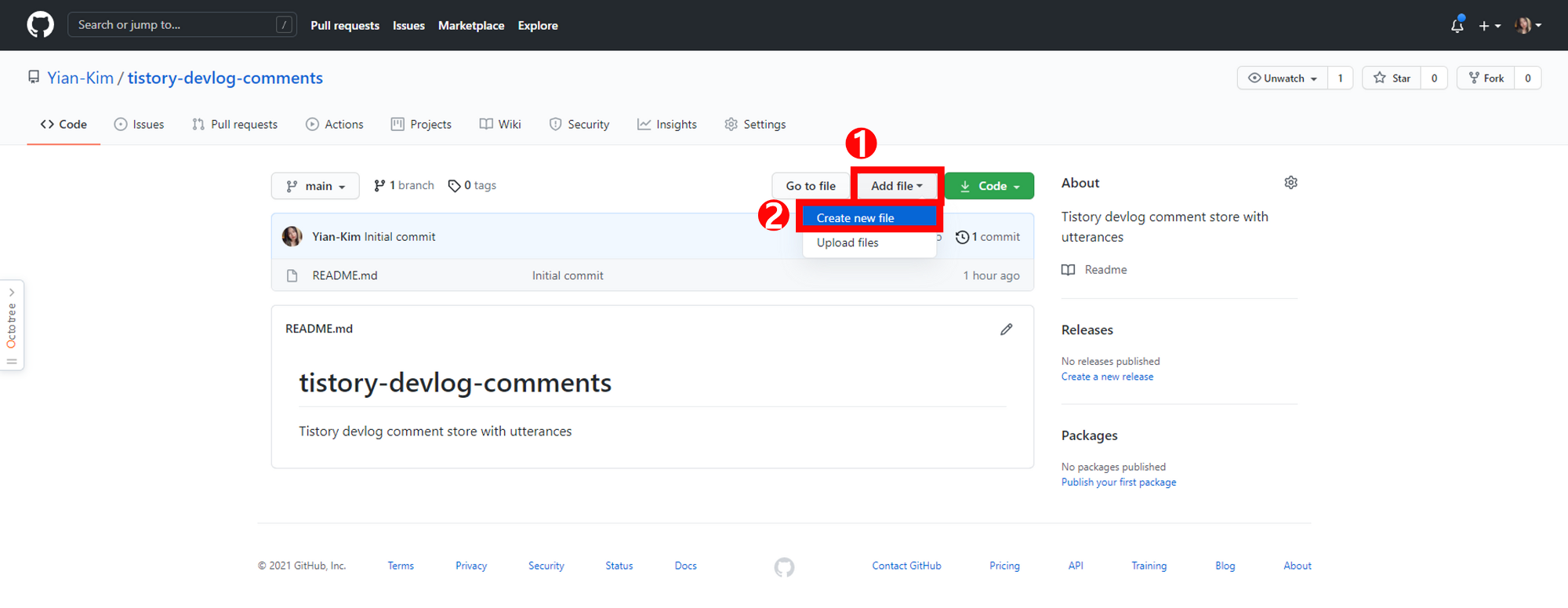Select Create new file menu entry
The height and width of the screenshot is (608, 1568).
[869, 217]
